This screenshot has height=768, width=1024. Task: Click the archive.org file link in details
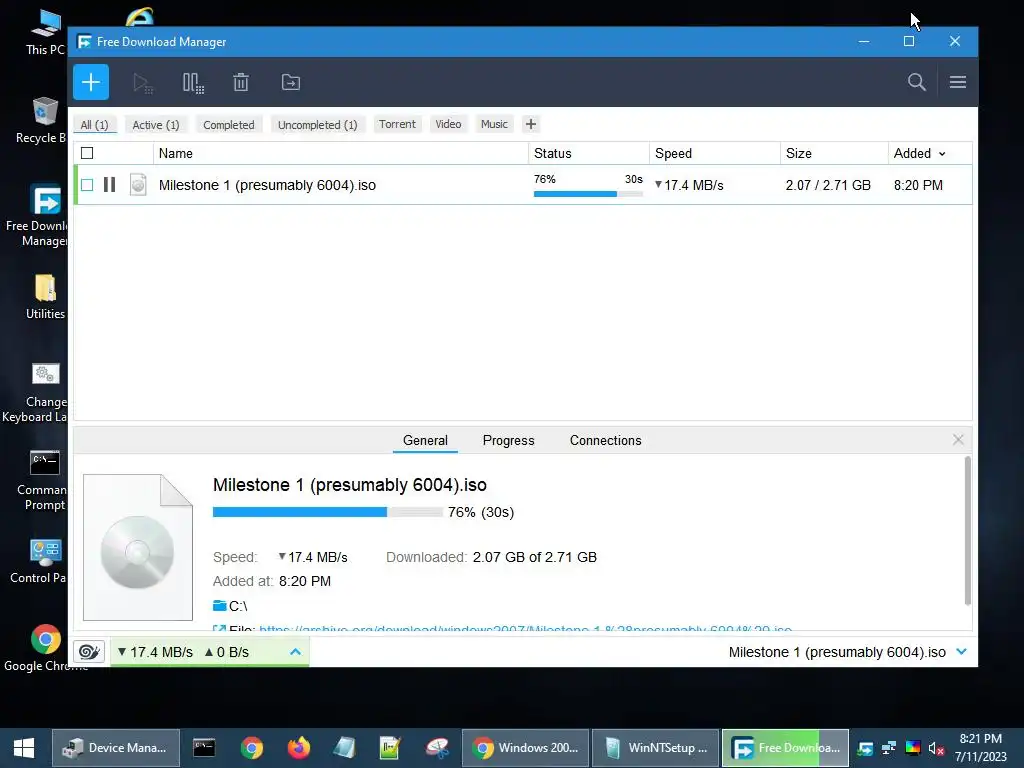click(x=525, y=629)
